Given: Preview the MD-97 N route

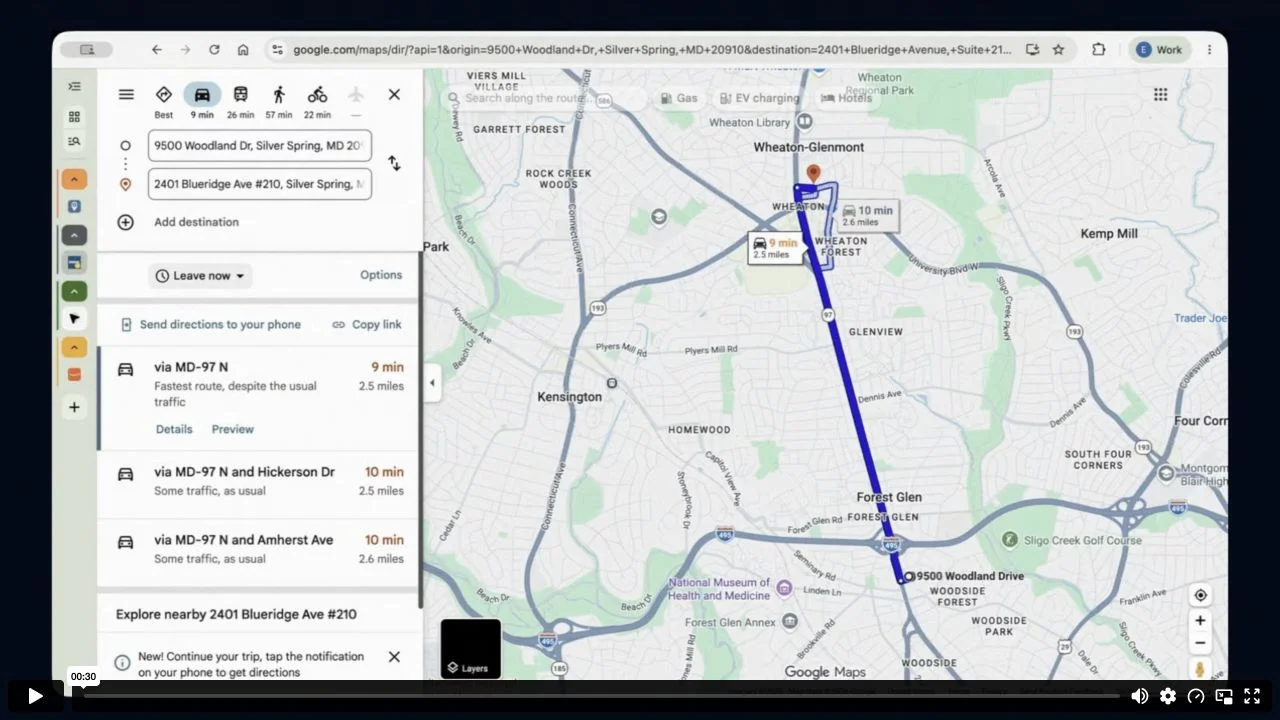Looking at the screenshot, I should pos(233,429).
